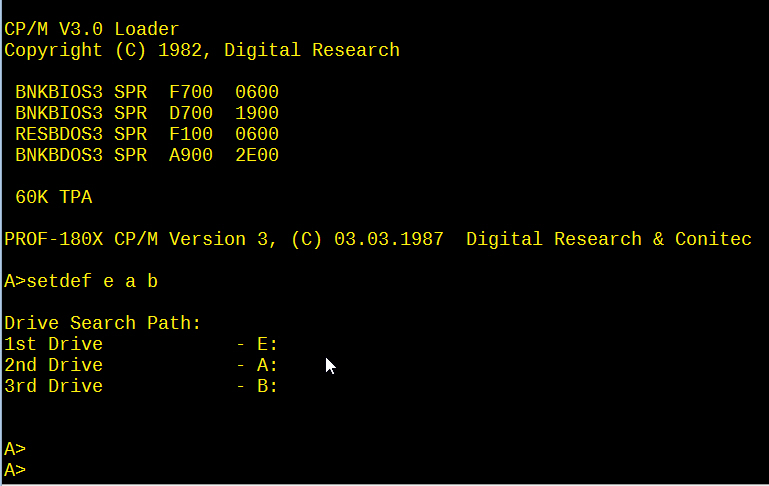Click the E: drive letter for 1st Drive
Image resolution: width=769 pixels, height=486 pixels.
coord(267,344)
